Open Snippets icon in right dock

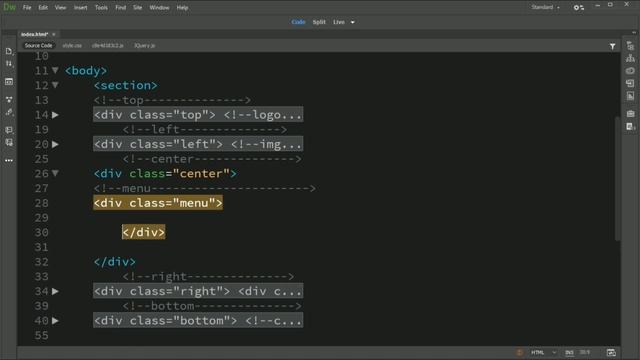pos(630,127)
